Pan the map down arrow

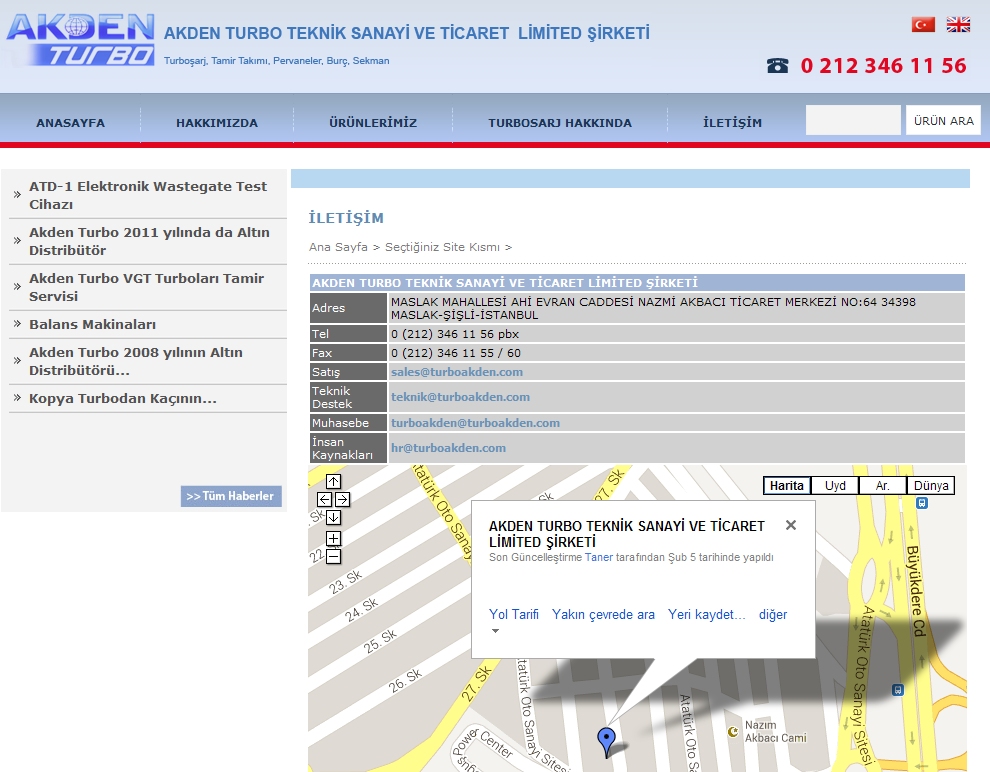[x=333, y=517]
